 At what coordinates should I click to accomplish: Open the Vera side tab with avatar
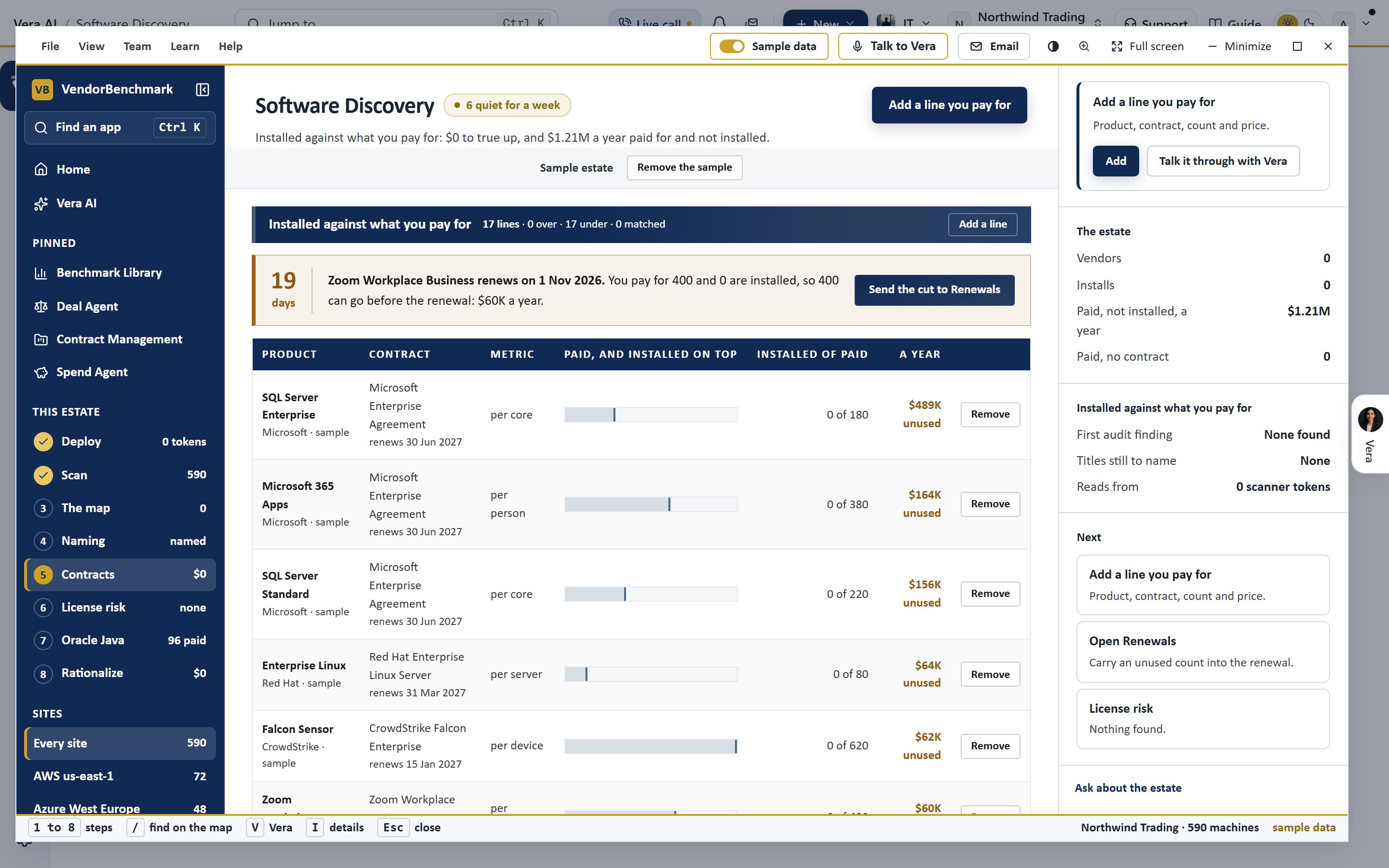click(1370, 434)
